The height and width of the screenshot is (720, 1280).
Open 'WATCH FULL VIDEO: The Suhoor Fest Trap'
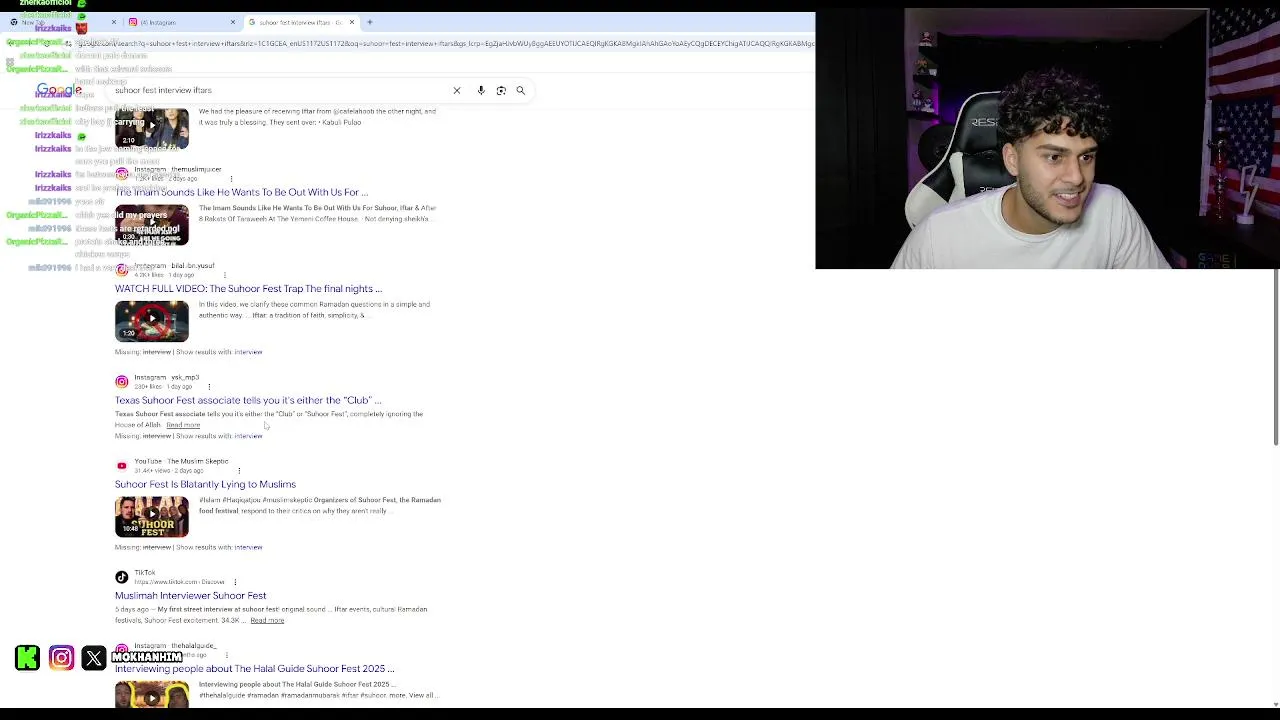click(248, 289)
